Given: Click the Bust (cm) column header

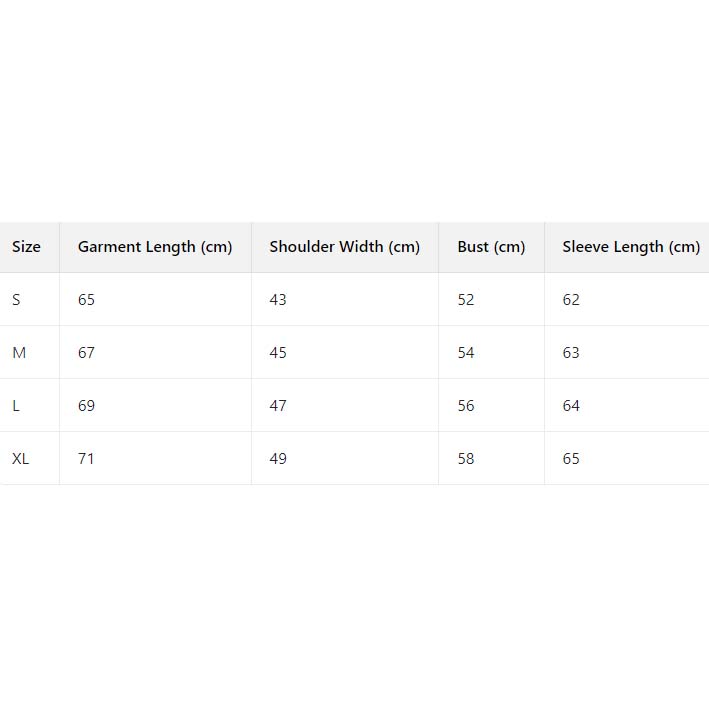Looking at the screenshot, I should click(x=491, y=247).
